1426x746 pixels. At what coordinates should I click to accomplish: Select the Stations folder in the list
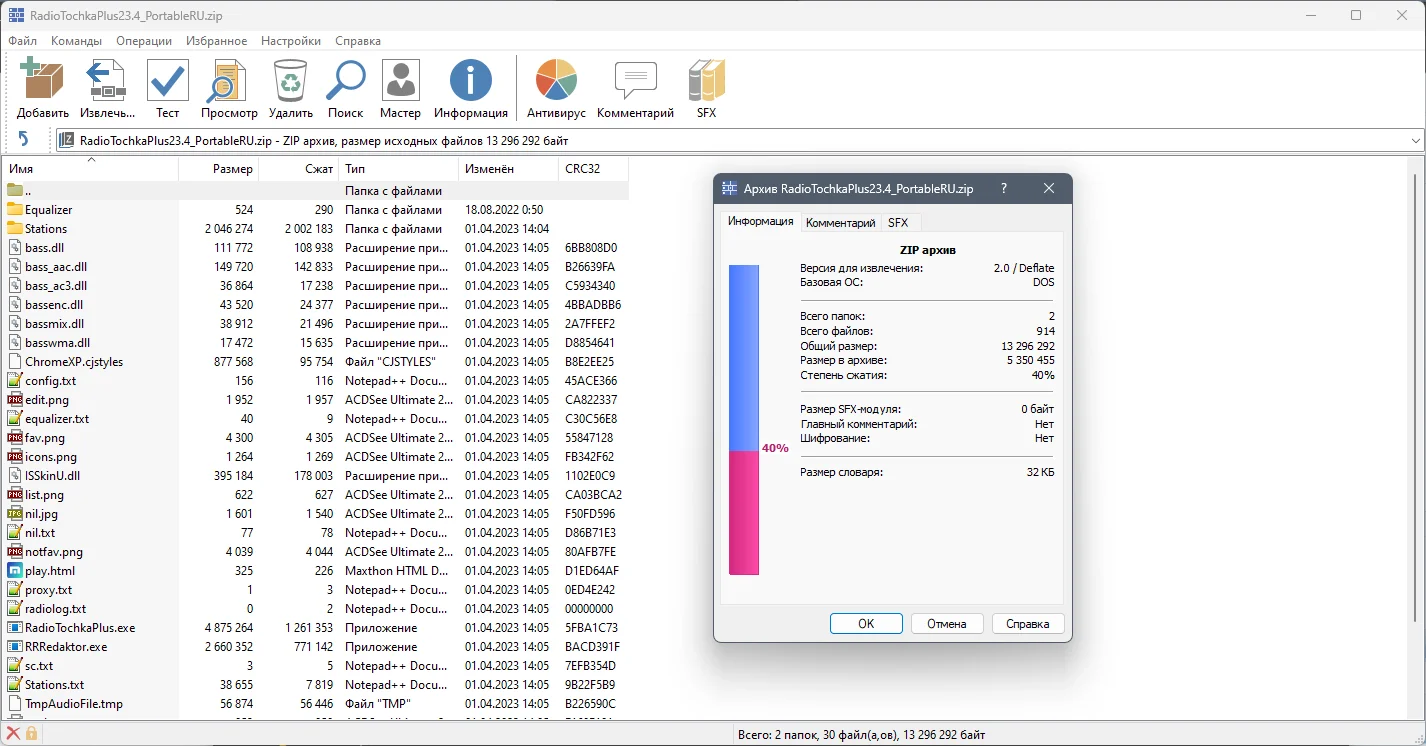[x=46, y=229]
